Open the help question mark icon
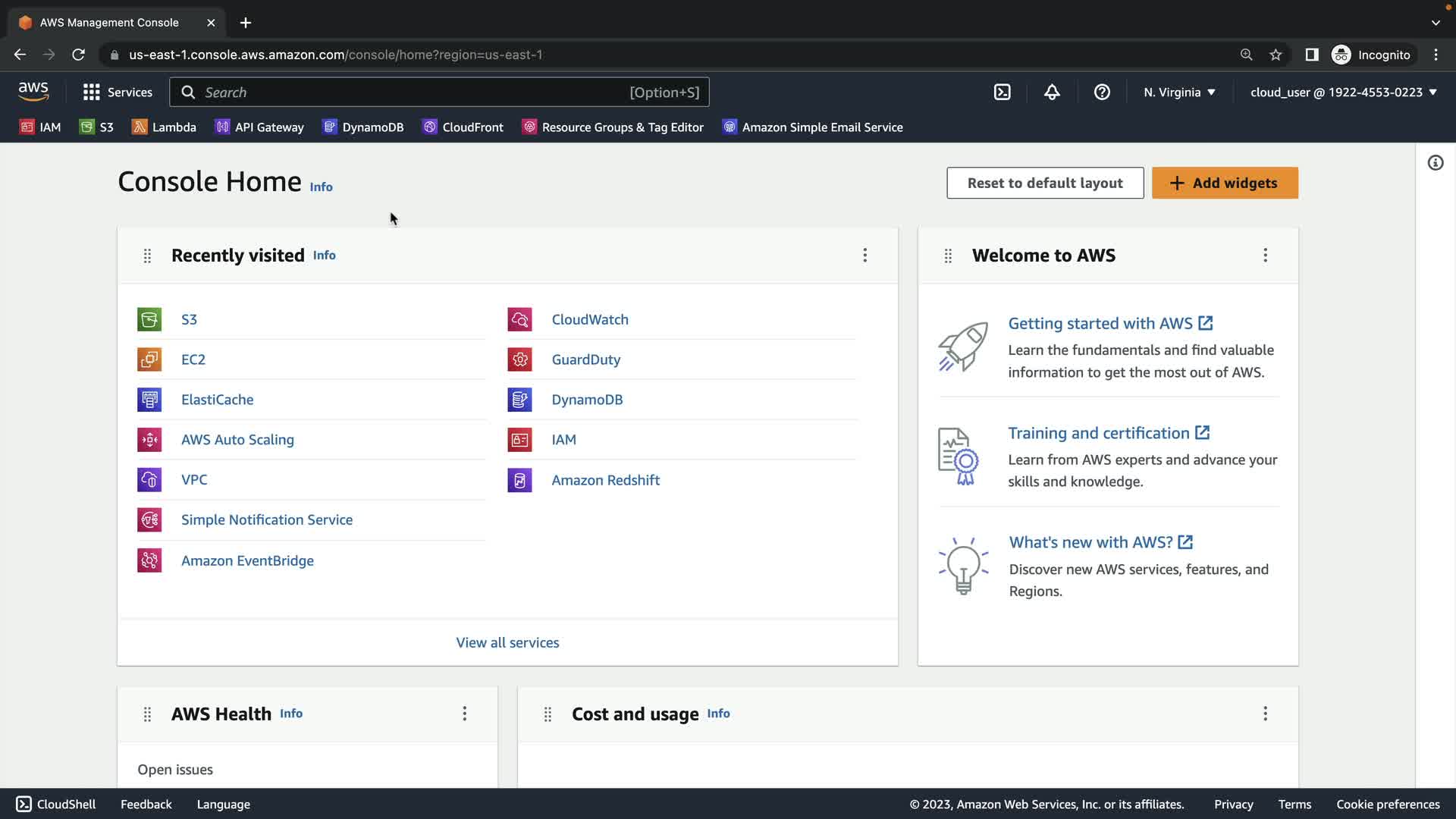Screen dimensions: 1456x819 pos(1102,92)
